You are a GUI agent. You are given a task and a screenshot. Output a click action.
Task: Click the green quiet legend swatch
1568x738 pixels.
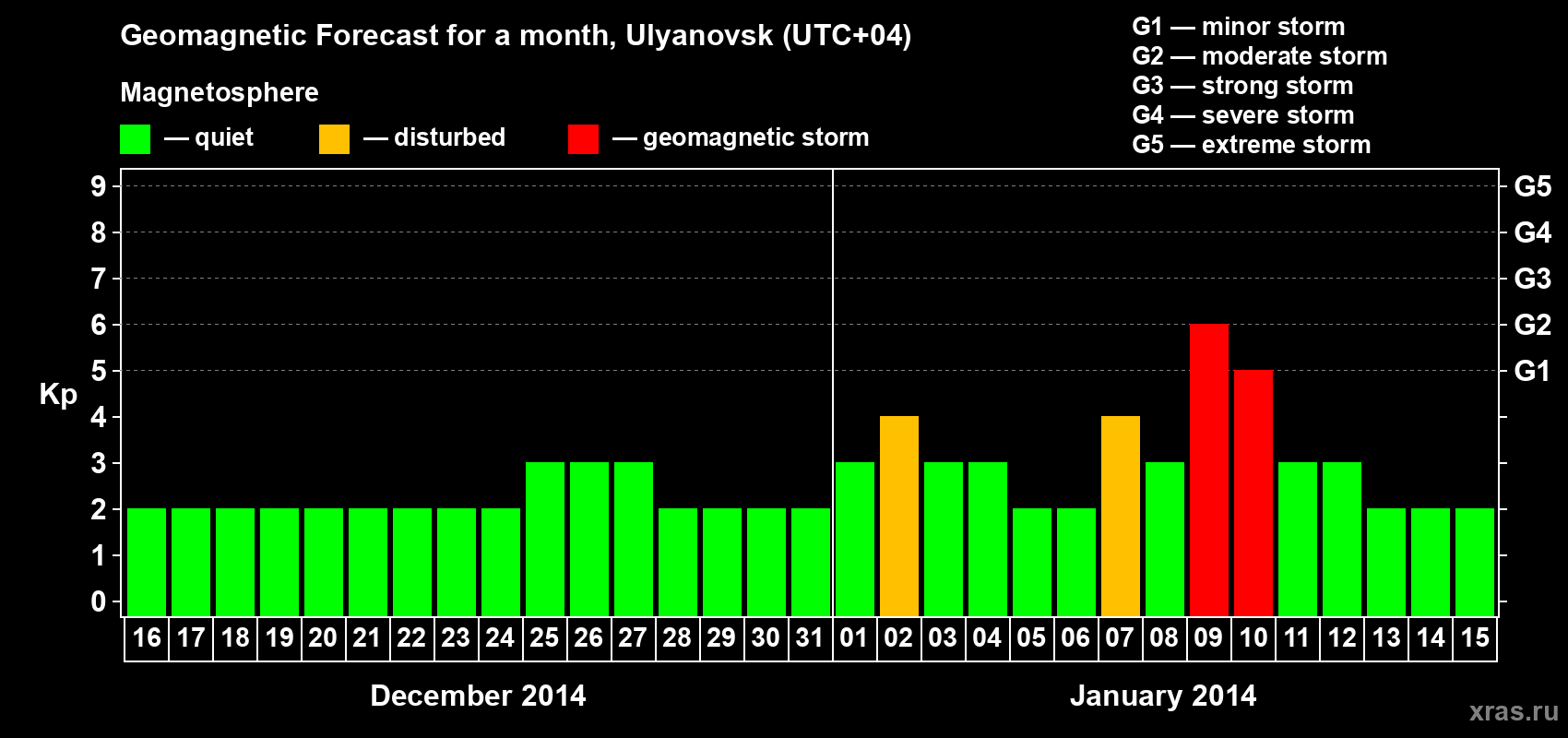point(135,139)
